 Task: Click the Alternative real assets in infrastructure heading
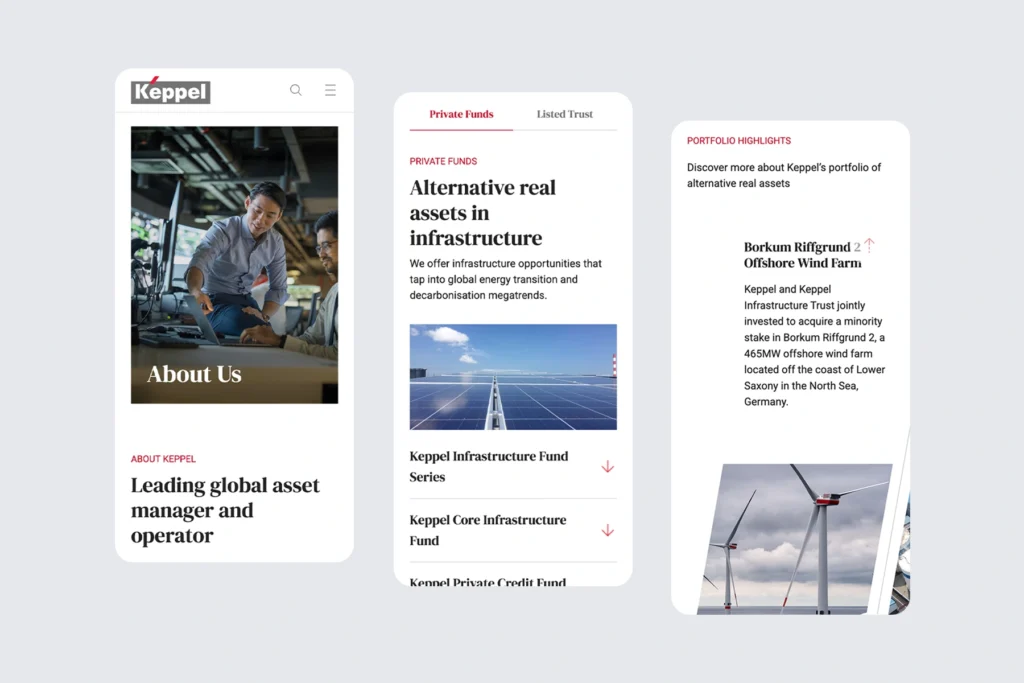[x=483, y=213]
